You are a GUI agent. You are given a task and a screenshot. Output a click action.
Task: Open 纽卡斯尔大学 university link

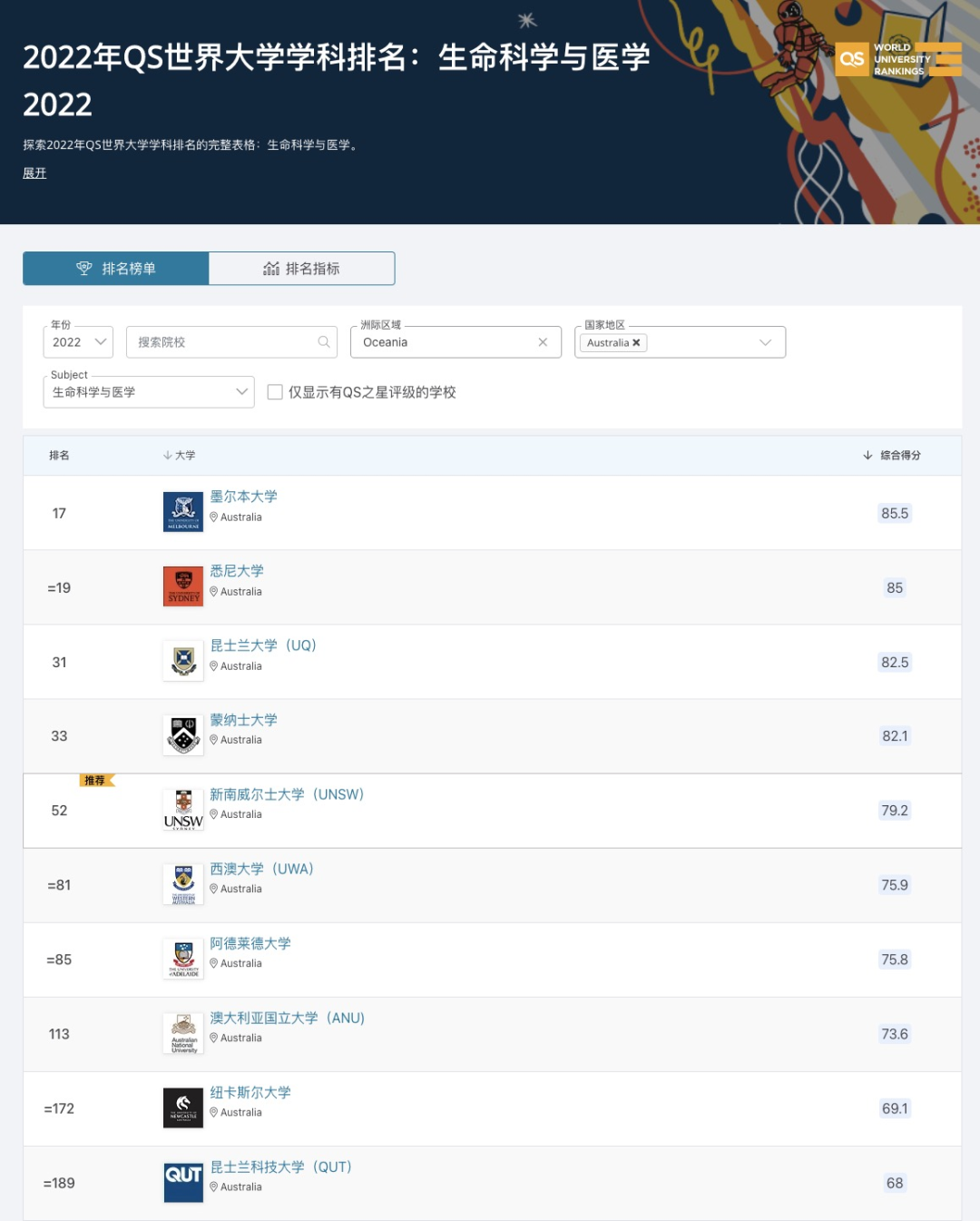tap(250, 1092)
